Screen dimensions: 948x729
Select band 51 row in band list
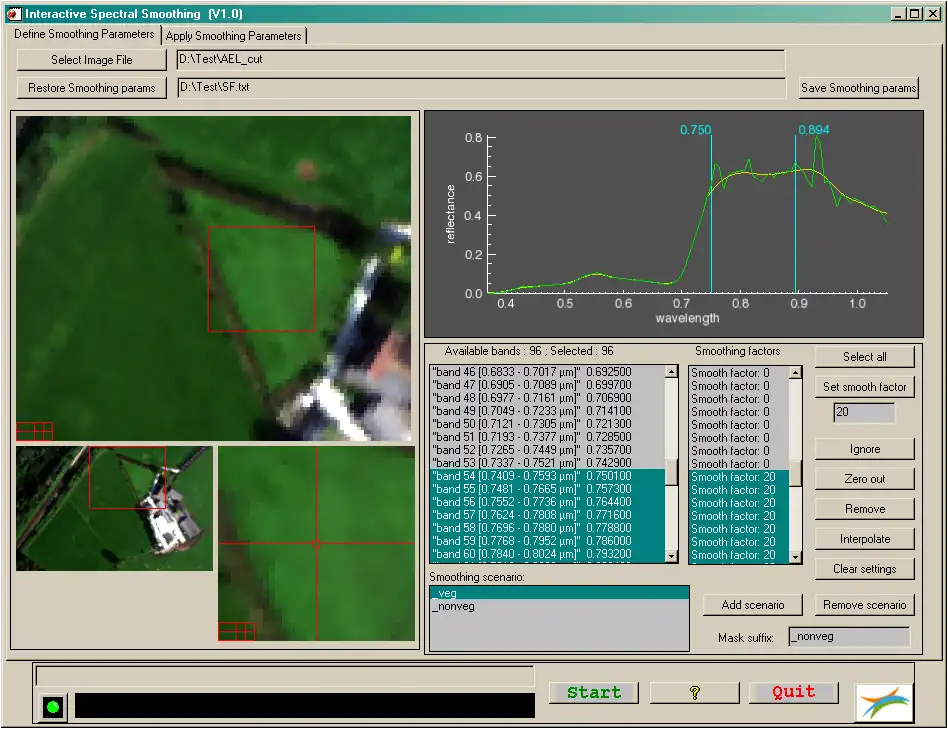coord(548,437)
